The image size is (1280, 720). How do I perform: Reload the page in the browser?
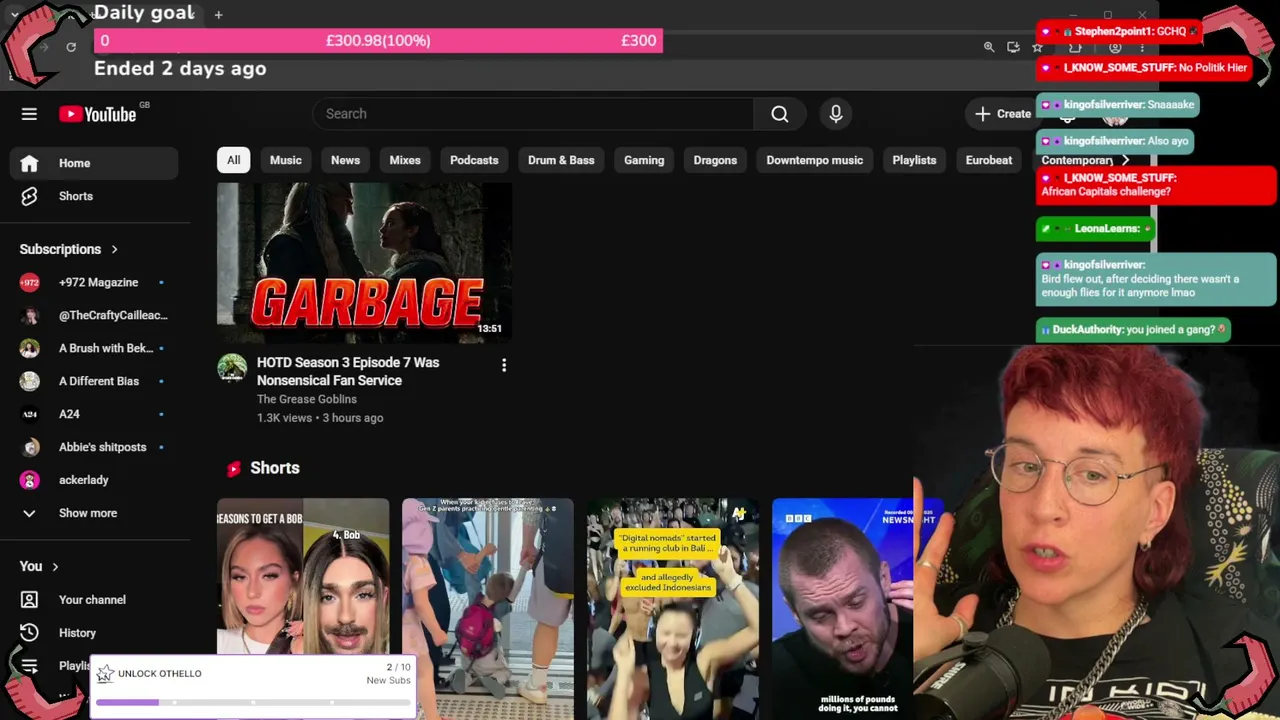(x=71, y=47)
